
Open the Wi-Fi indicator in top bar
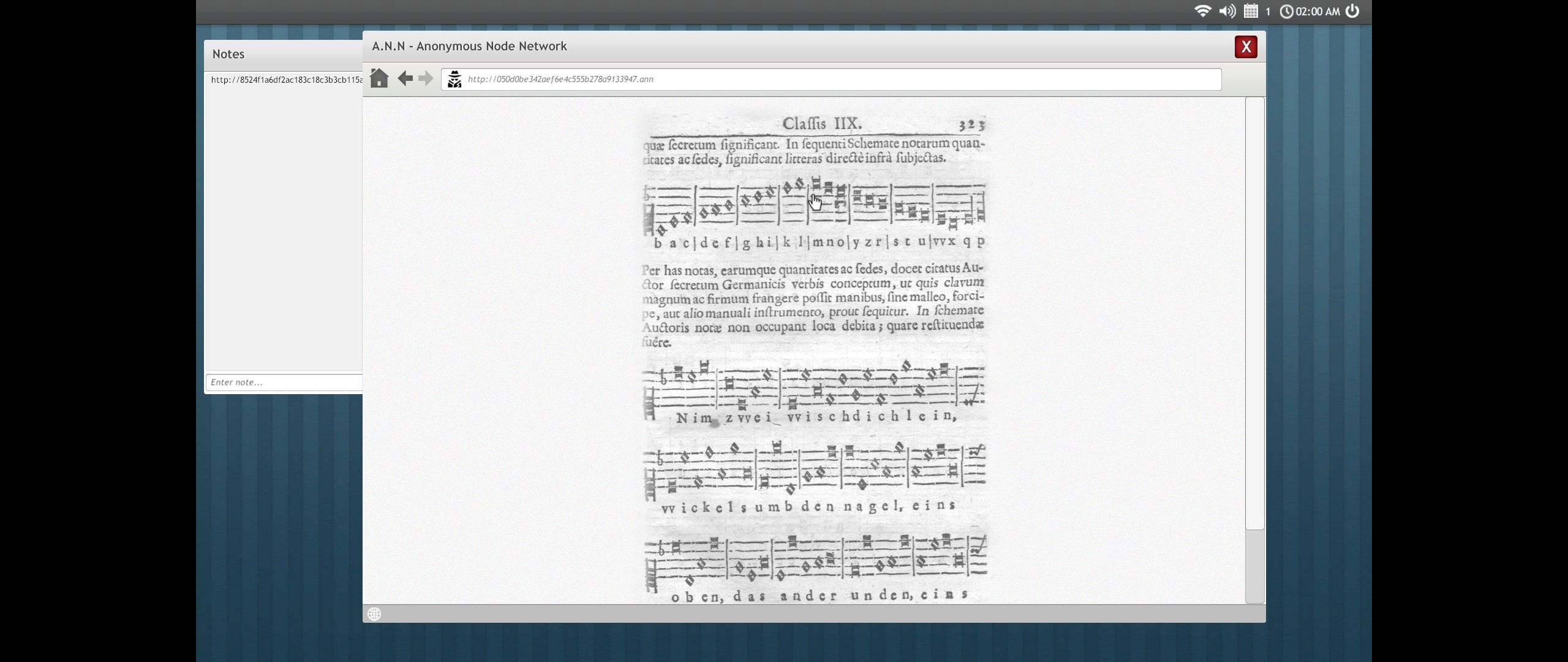click(x=1202, y=11)
